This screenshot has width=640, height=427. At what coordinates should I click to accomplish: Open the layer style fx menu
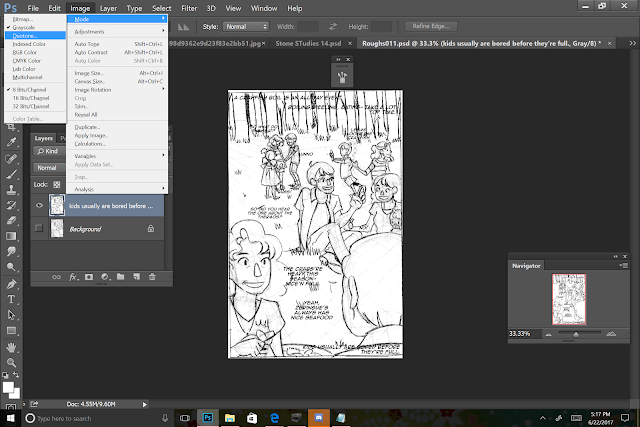click(x=73, y=277)
